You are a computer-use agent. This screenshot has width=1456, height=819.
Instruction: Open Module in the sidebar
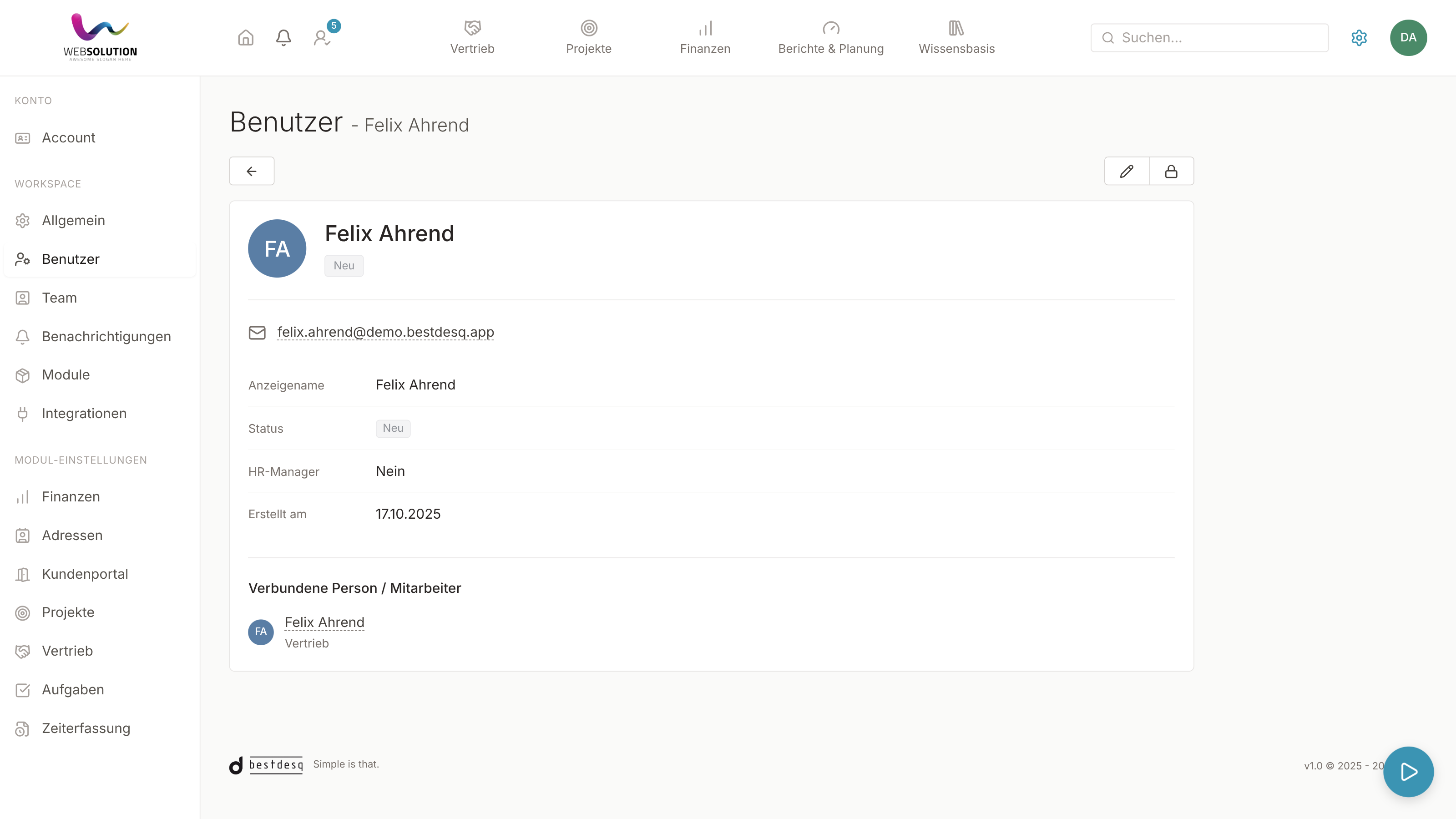(100, 375)
